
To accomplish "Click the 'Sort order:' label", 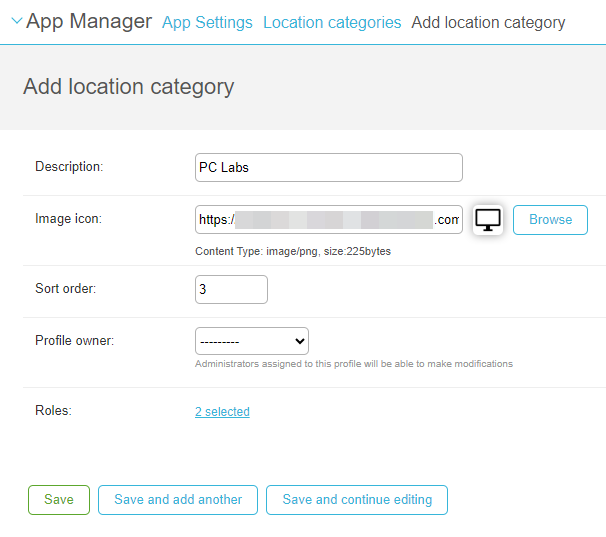I will (x=66, y=288).
